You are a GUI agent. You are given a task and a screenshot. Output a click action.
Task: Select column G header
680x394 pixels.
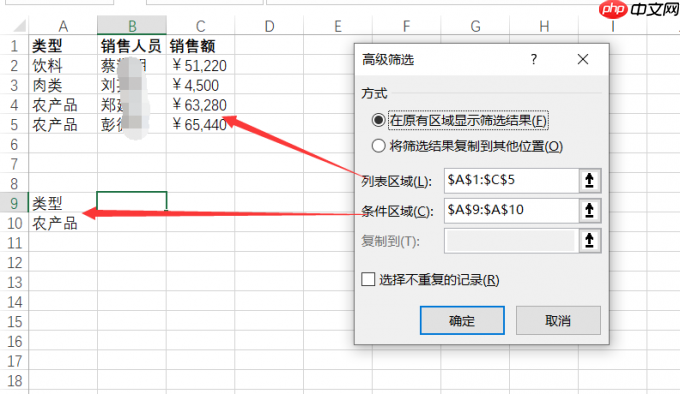[x=475, y=26]
